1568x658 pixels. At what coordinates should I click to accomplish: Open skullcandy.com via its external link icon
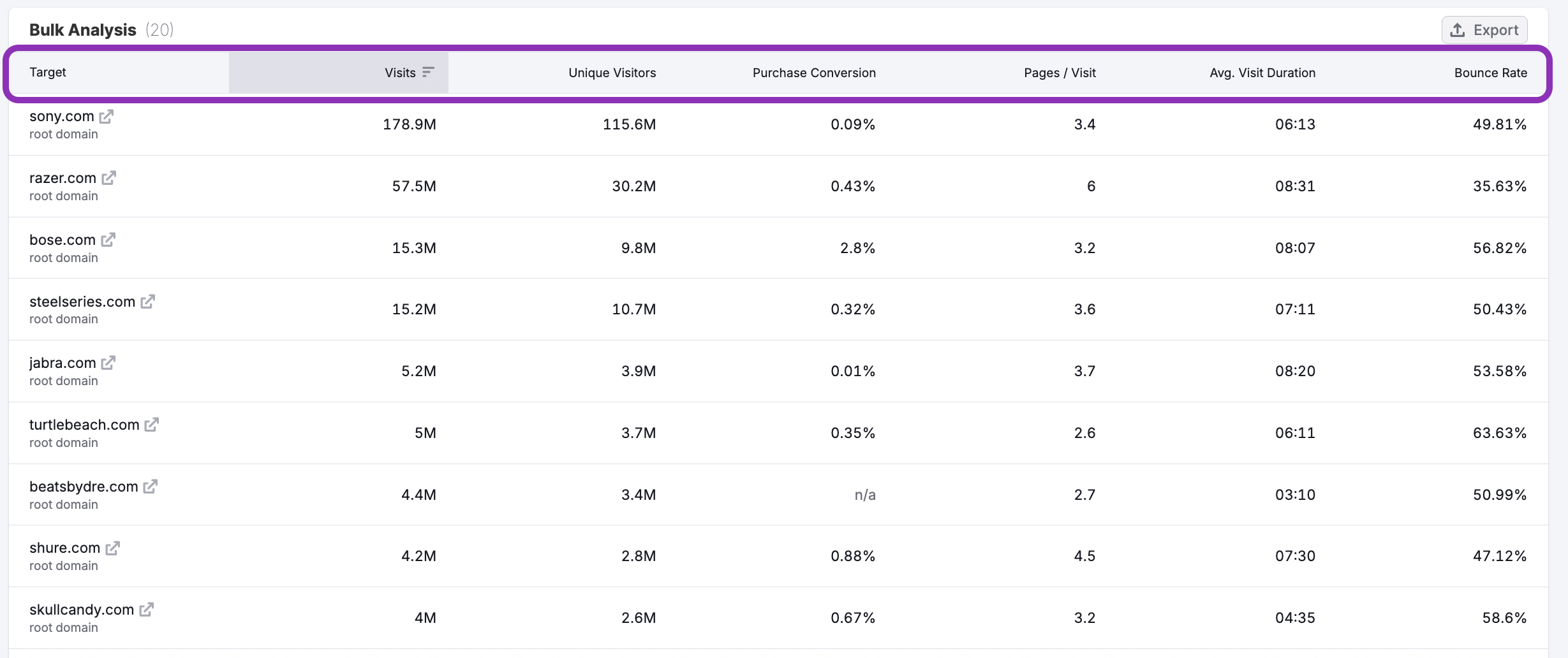(x=147, y=610)
